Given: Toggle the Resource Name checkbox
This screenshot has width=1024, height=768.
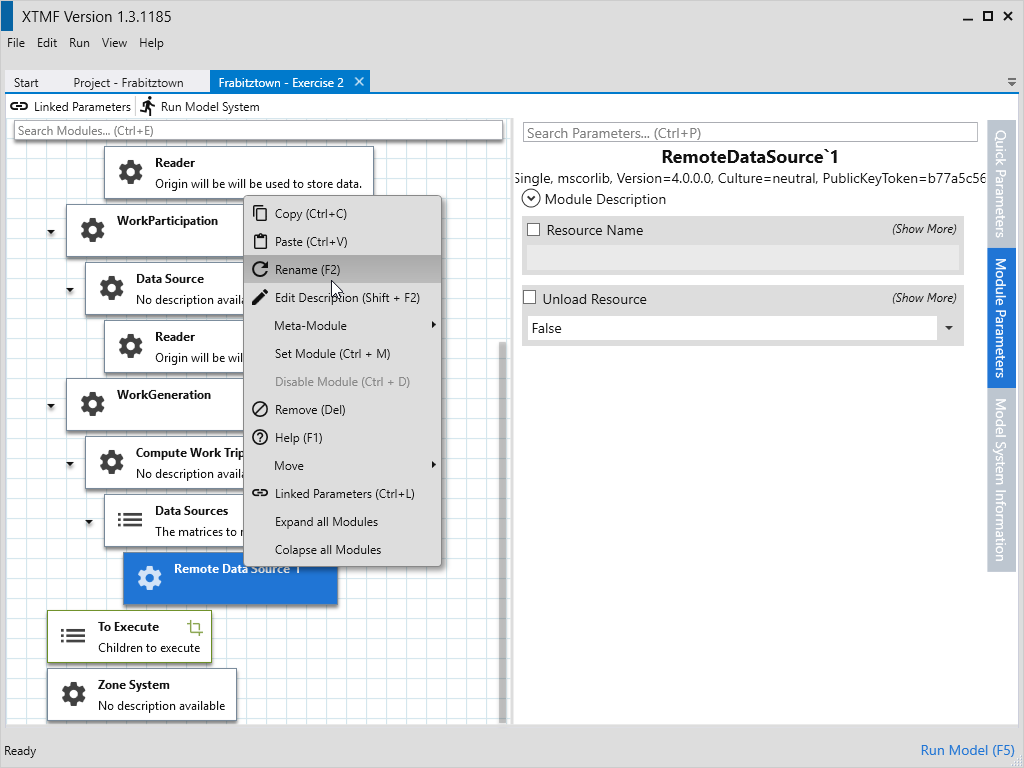Looking at the screenshot, I should [x=534, y=230].
